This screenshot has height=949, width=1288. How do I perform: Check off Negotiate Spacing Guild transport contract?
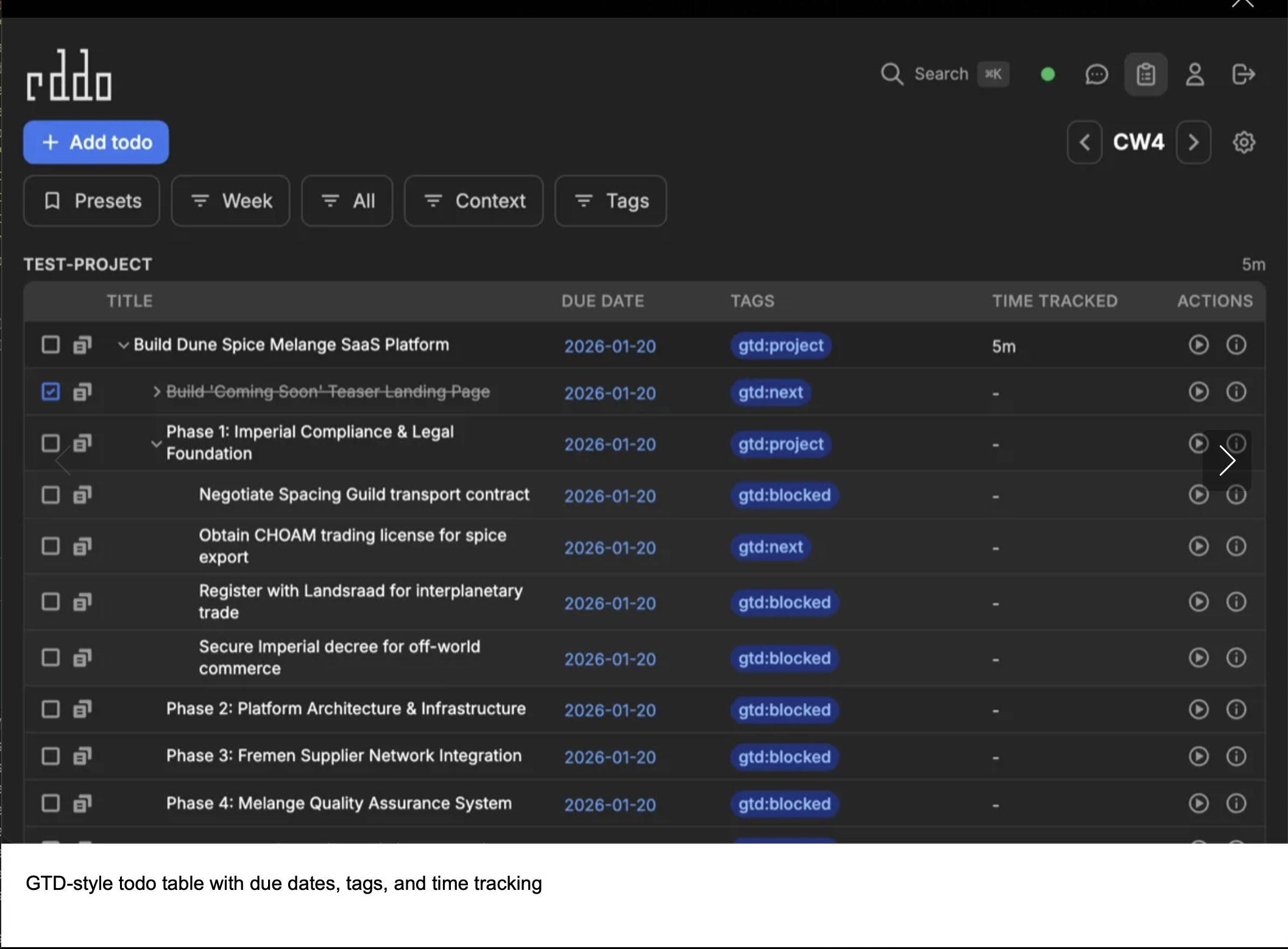coord(50,495)
